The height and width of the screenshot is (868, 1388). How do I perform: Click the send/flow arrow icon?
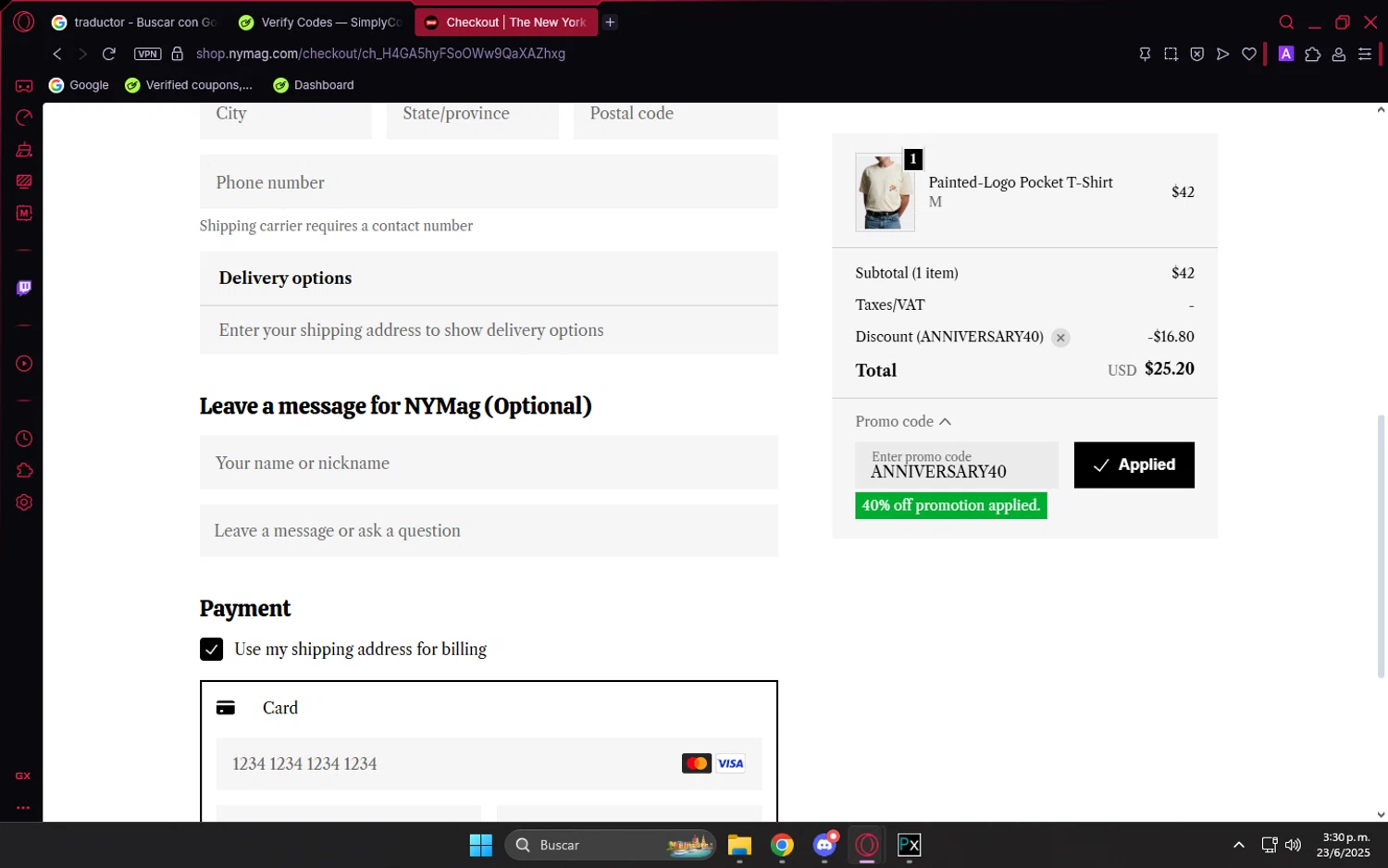pyautogui.click(x=1222, y=54)
